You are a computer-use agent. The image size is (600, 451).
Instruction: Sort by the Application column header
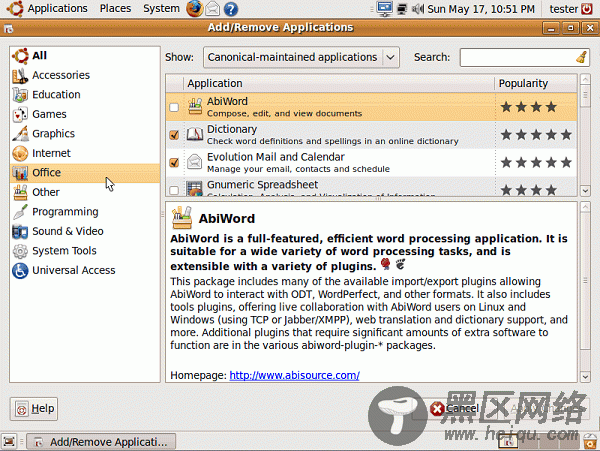(339, 83)
